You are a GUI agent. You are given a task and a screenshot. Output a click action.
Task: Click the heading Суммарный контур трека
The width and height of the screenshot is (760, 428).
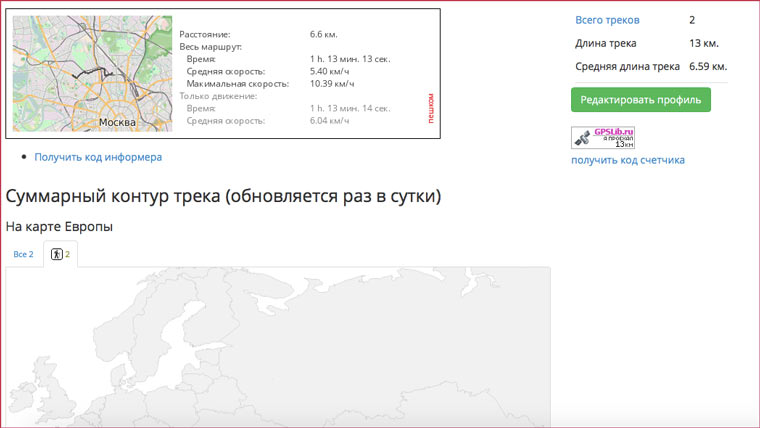tap(223, 196)
